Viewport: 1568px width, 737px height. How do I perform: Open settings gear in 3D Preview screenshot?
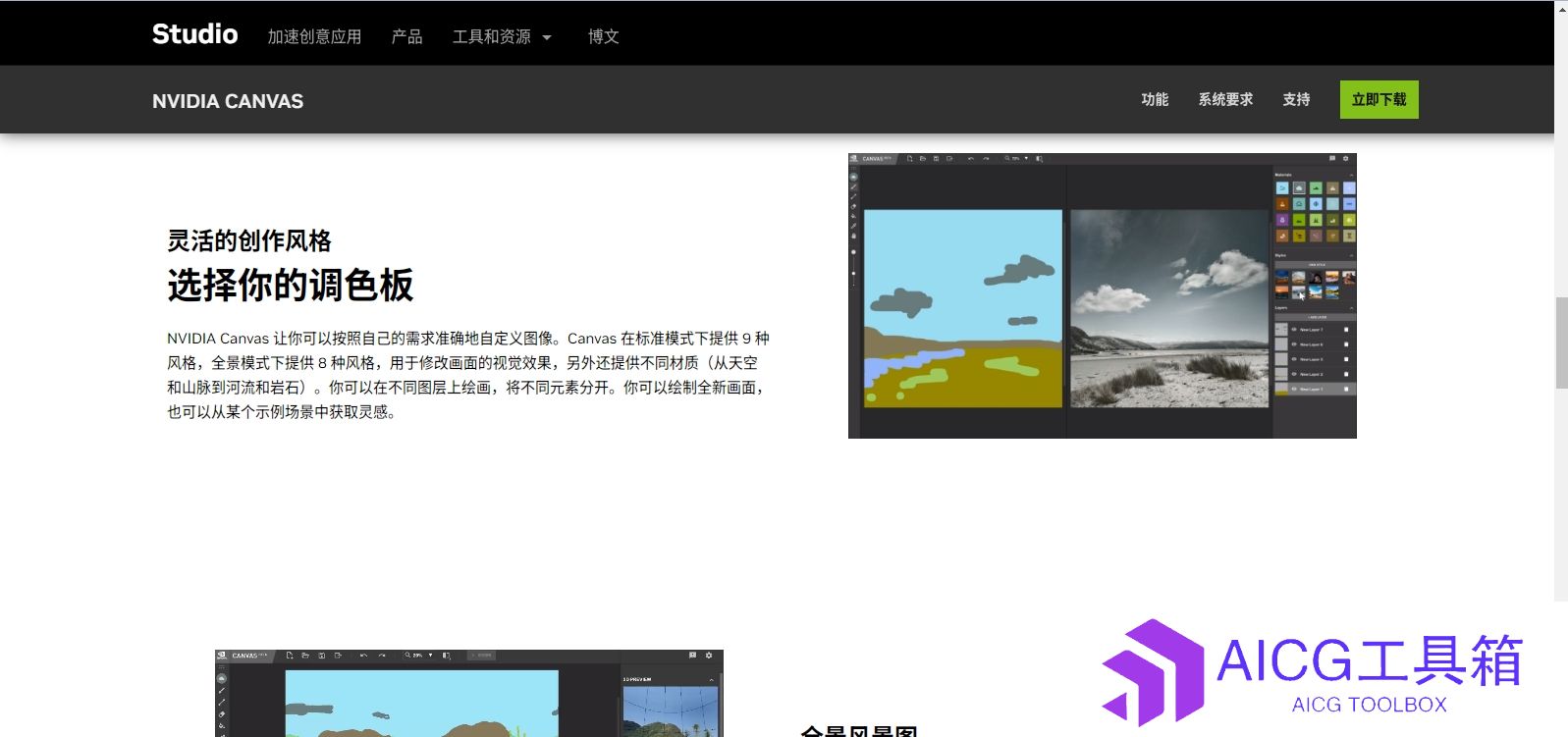(709, 655)
